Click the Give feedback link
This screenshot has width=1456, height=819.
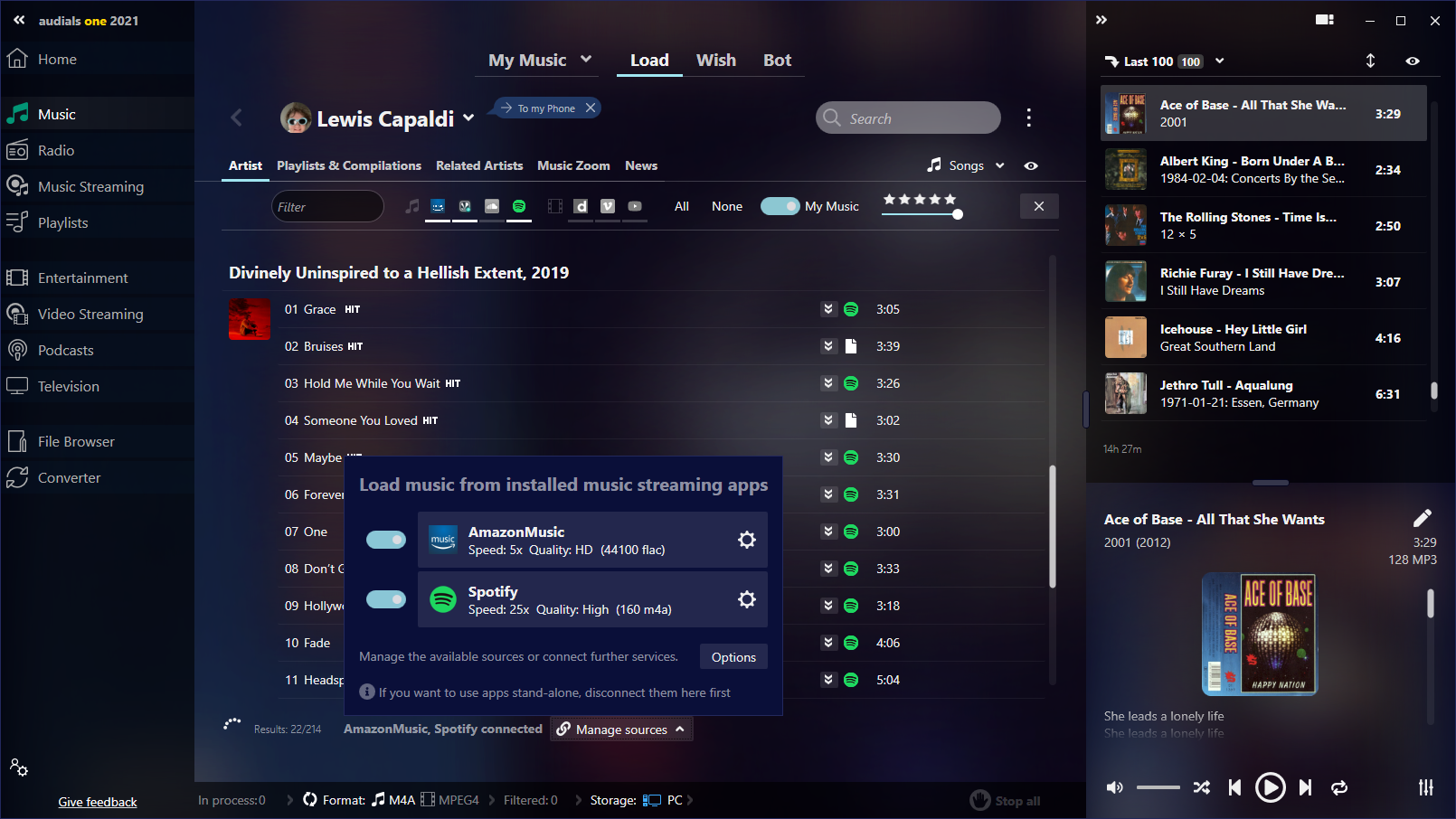(98, 802)
